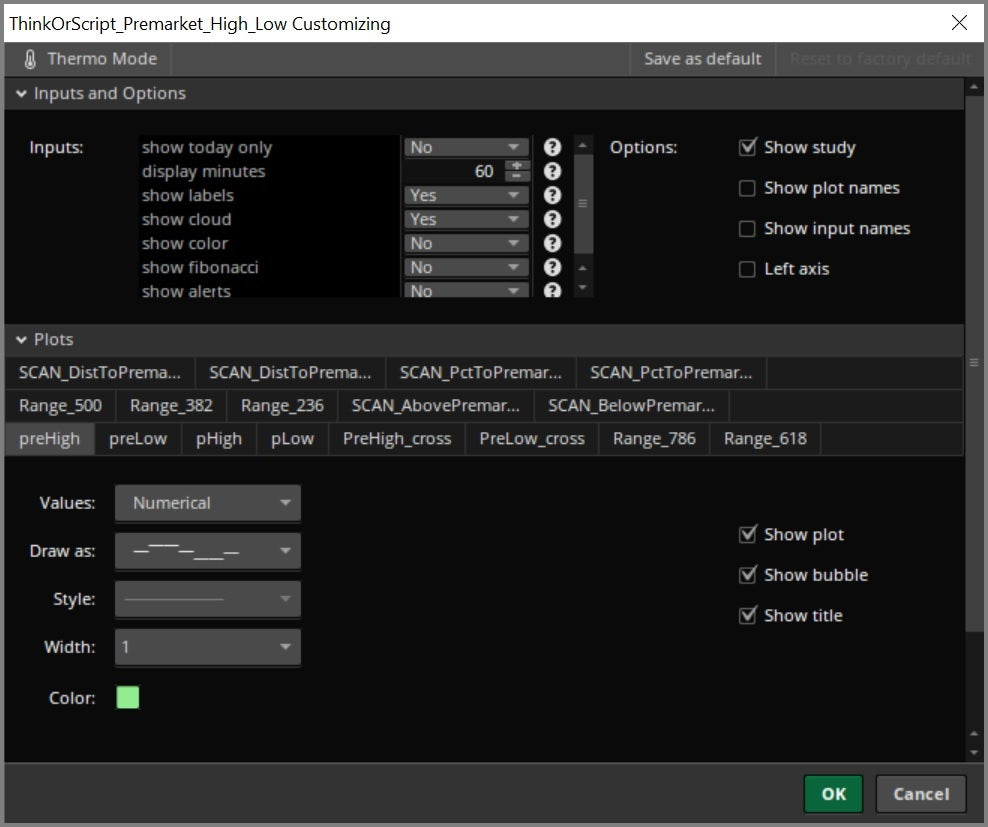
Task: Enable the Show plot names option
Action: (x=748, y=187)
